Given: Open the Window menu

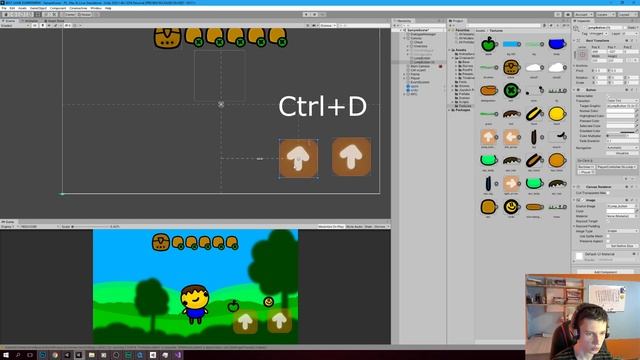Looking at the screenshot, I should (96, 8).
